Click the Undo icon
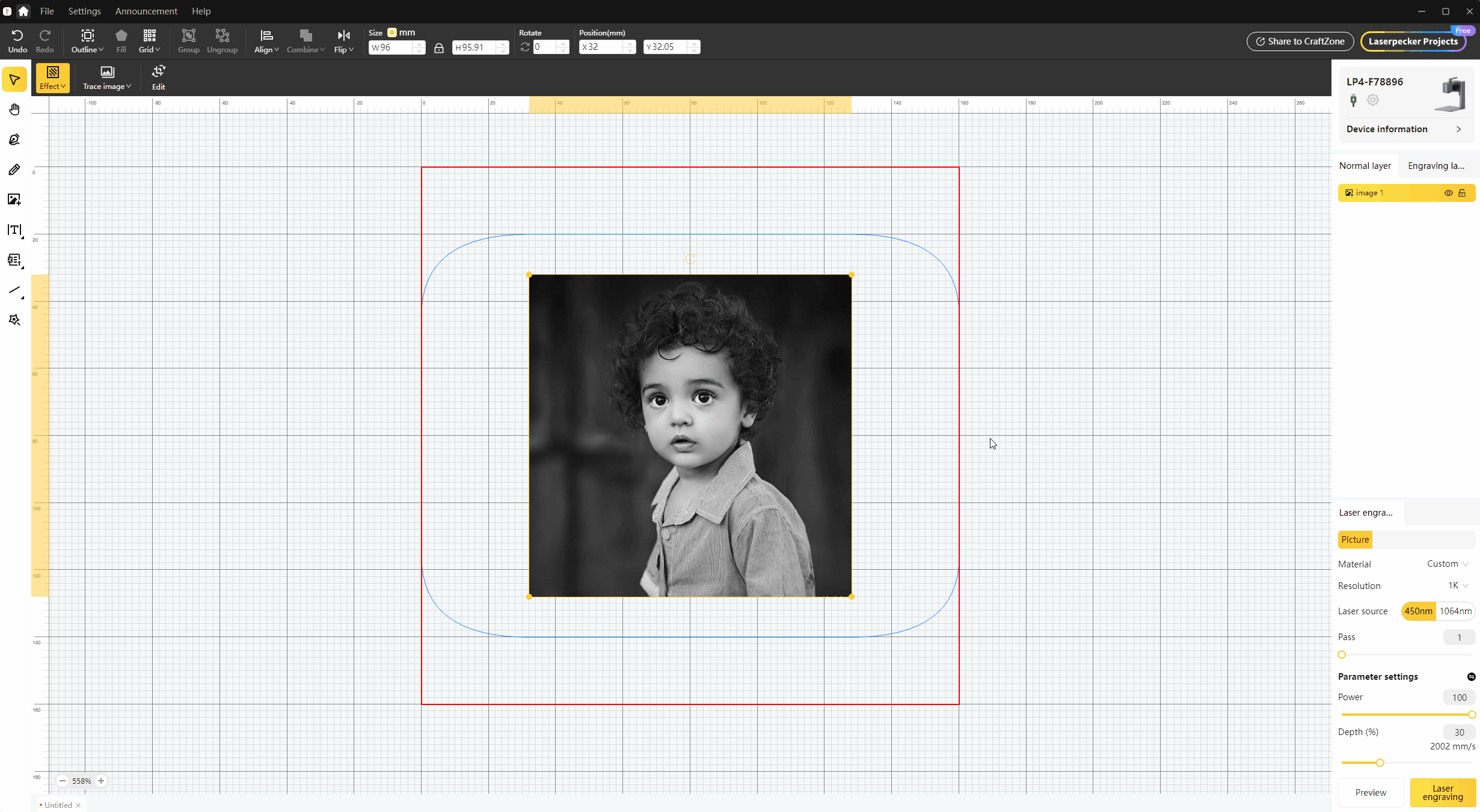The height and width of the screenshot is (812, 1480). coord(17,35)
